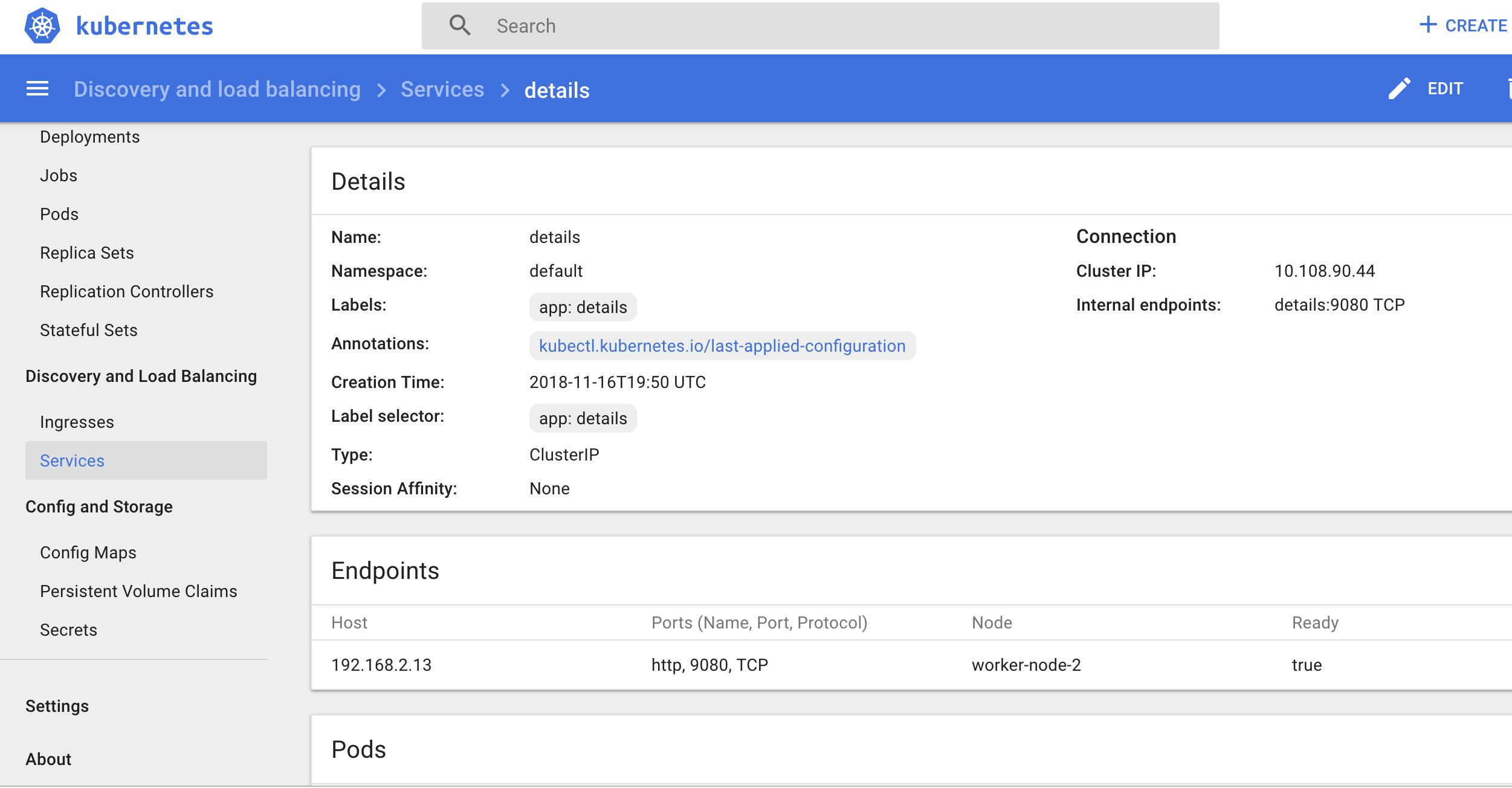This screenshot has height=788, width=1512.
Task: Open Settings in the sidebar
Action: click(x=57, y=706)
